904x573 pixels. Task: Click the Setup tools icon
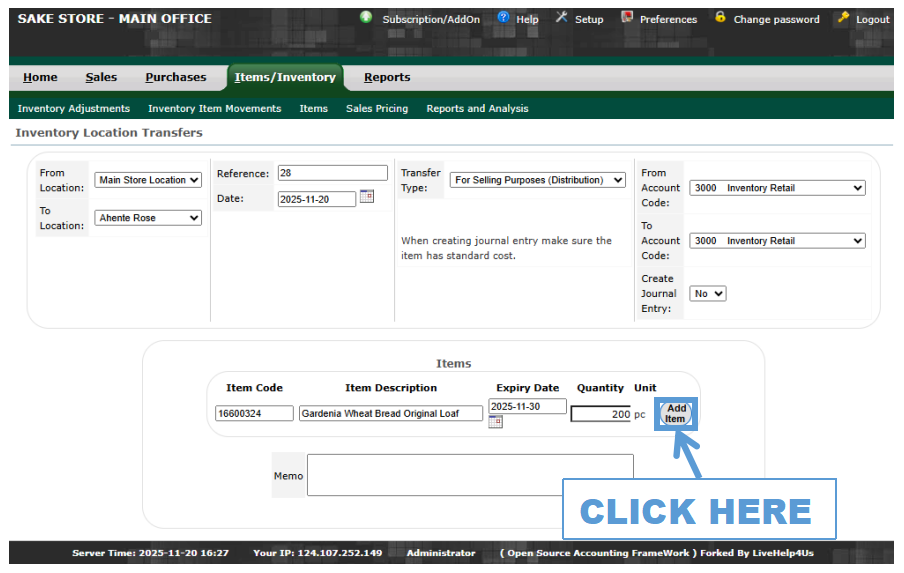pos(561,18)
